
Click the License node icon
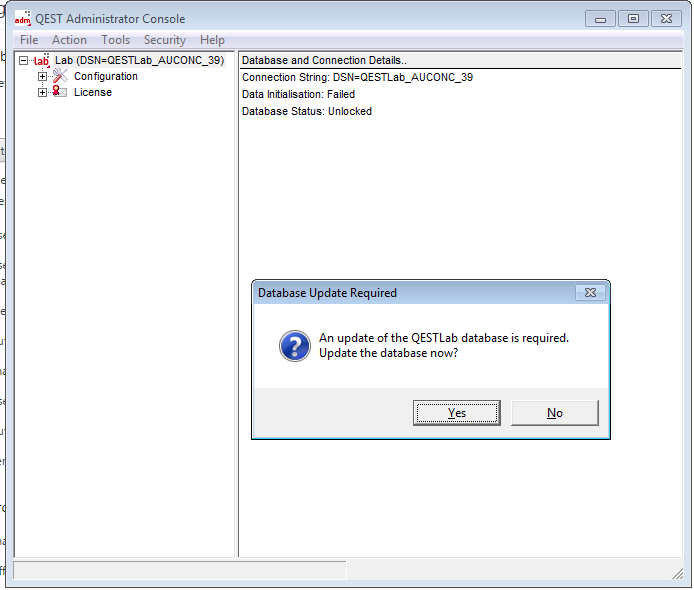pyautogui.click(x=59, y=92)
